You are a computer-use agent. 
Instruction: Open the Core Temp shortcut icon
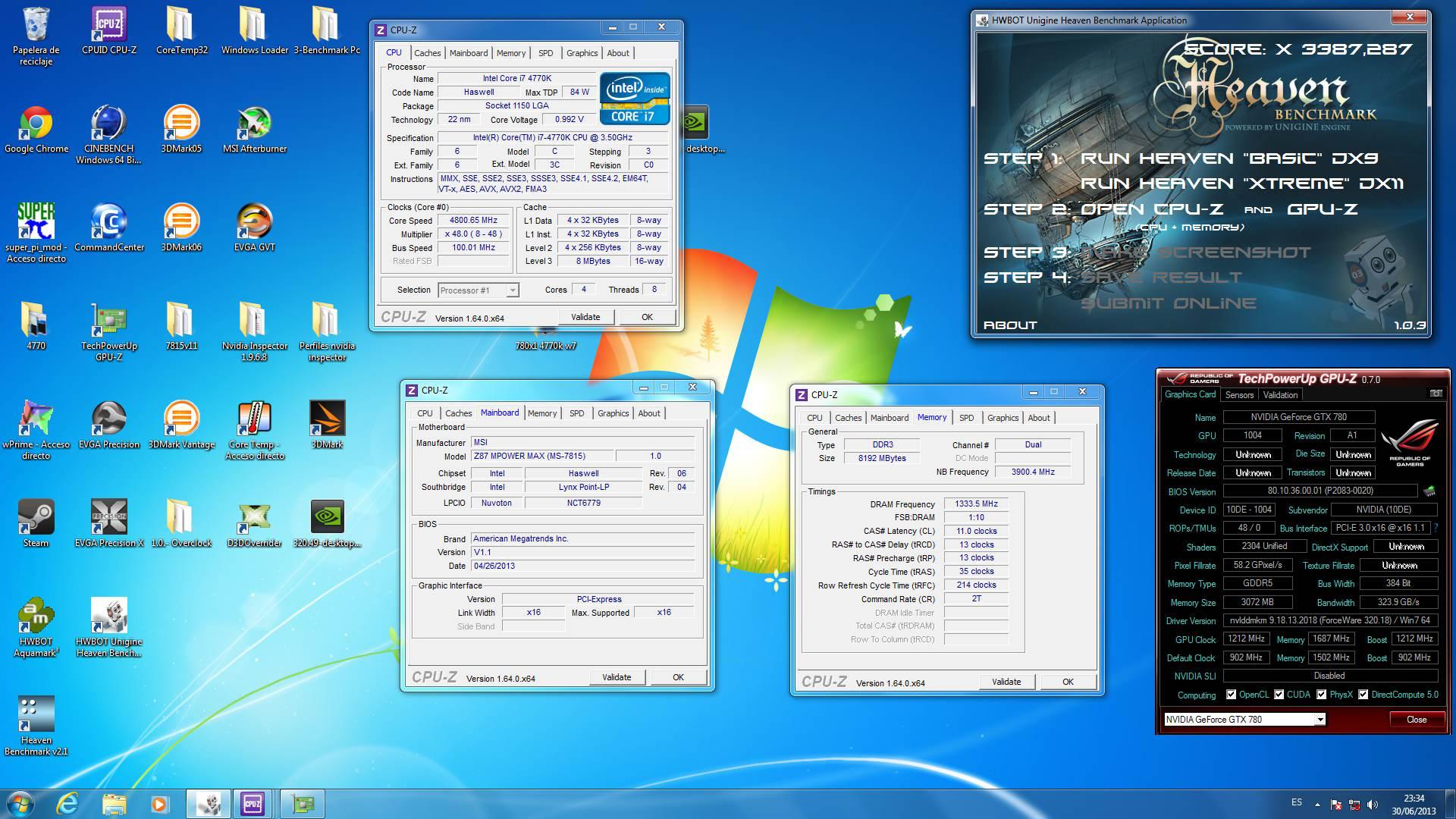click(x=254, y=431)
